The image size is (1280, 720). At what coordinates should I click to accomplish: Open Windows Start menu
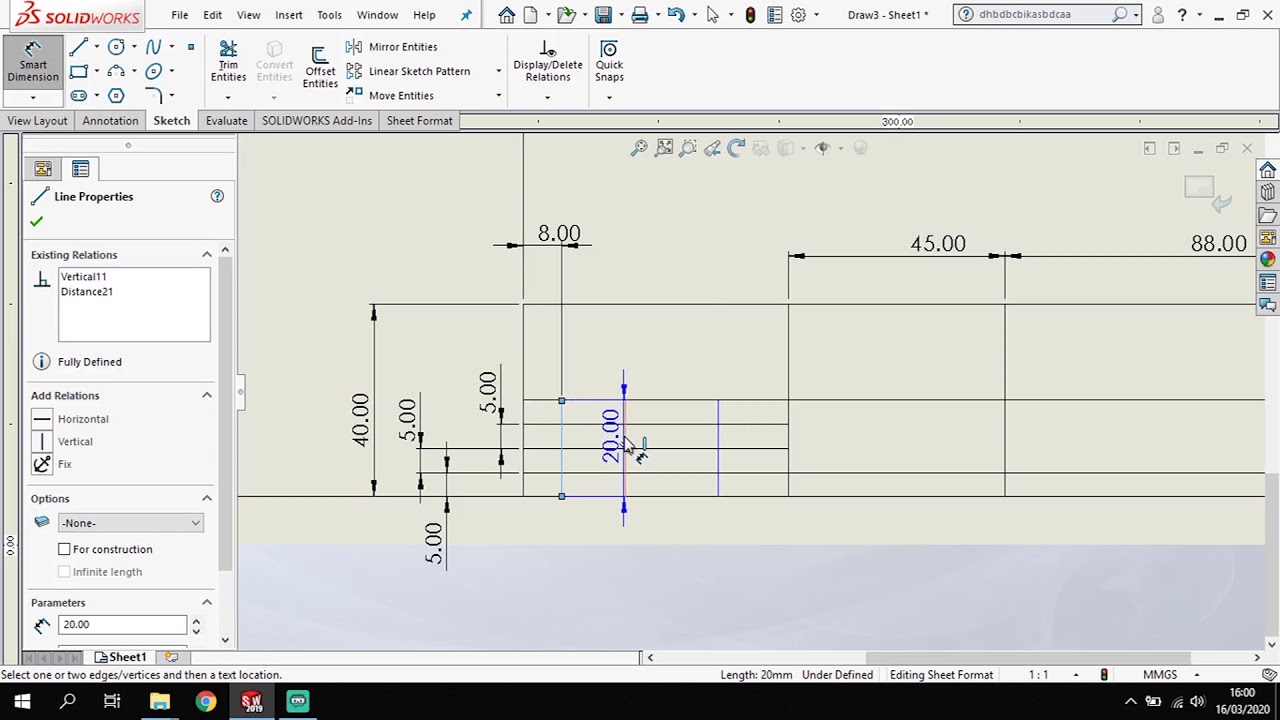click(22, 702)
